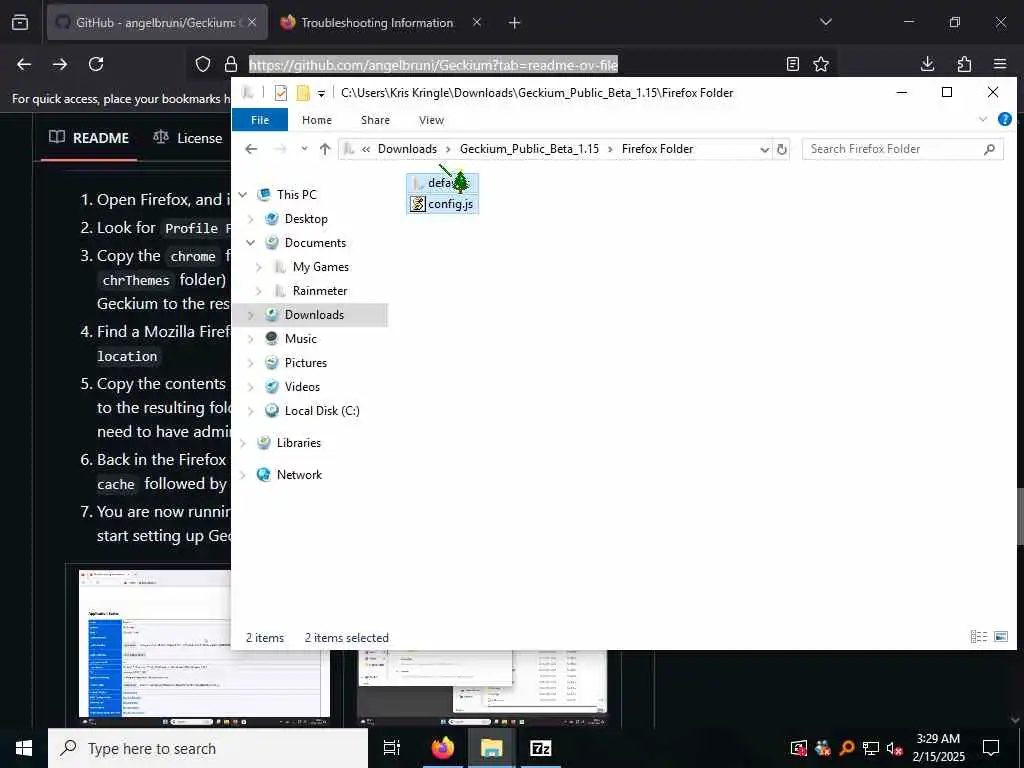Open address bar previous locations dropdown
The image size is (1024, 768).
[x=764, y=150]
